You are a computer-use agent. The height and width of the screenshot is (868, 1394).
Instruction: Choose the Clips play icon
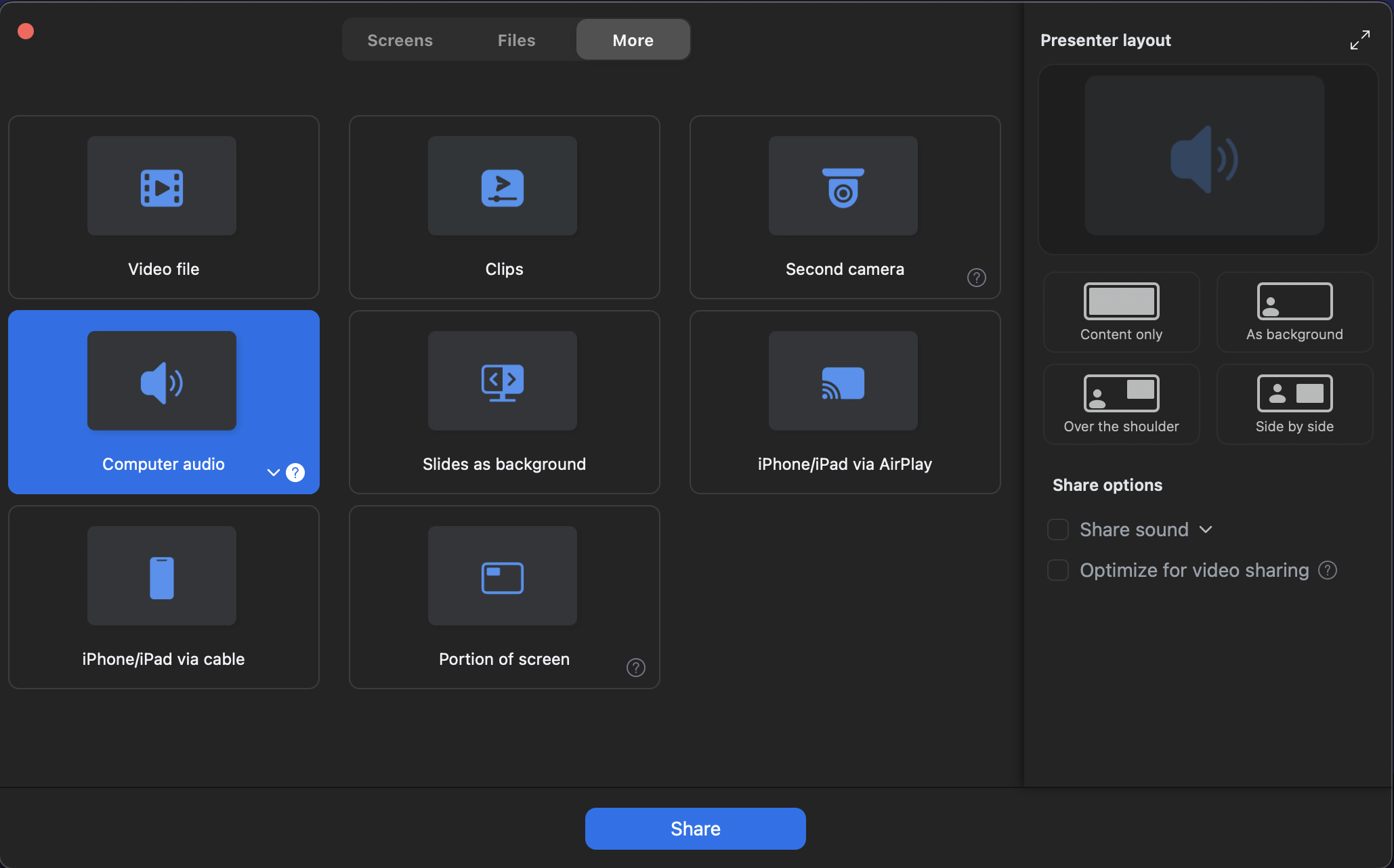[x=503, y=188]
